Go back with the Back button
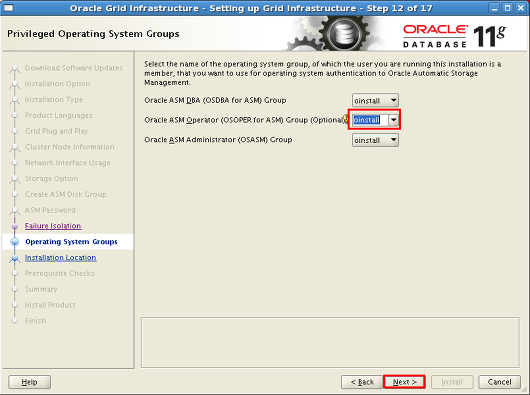 (x=362, y=382)
